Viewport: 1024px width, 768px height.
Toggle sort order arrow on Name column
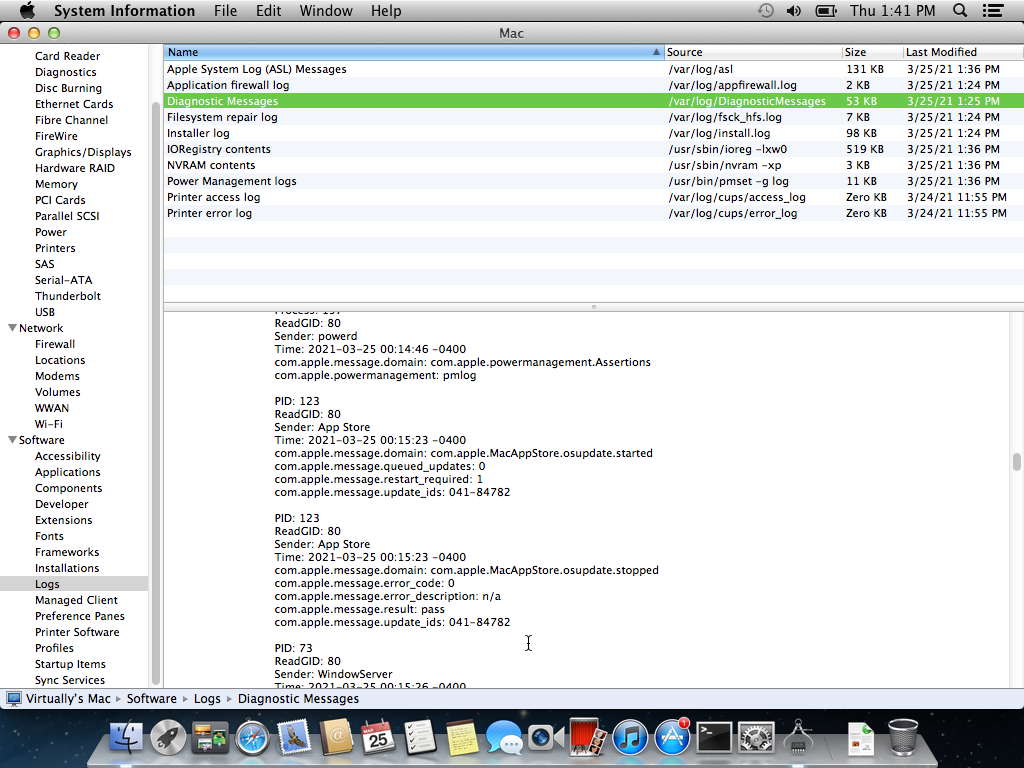[656, 52]
